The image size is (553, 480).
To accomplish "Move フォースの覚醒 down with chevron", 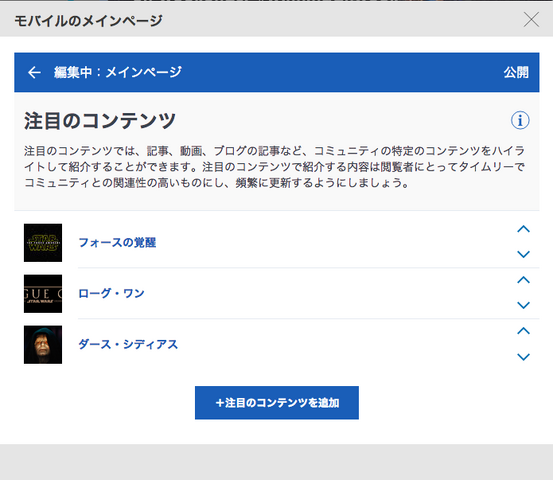I will pyautogui.click(x=523, y=254).
